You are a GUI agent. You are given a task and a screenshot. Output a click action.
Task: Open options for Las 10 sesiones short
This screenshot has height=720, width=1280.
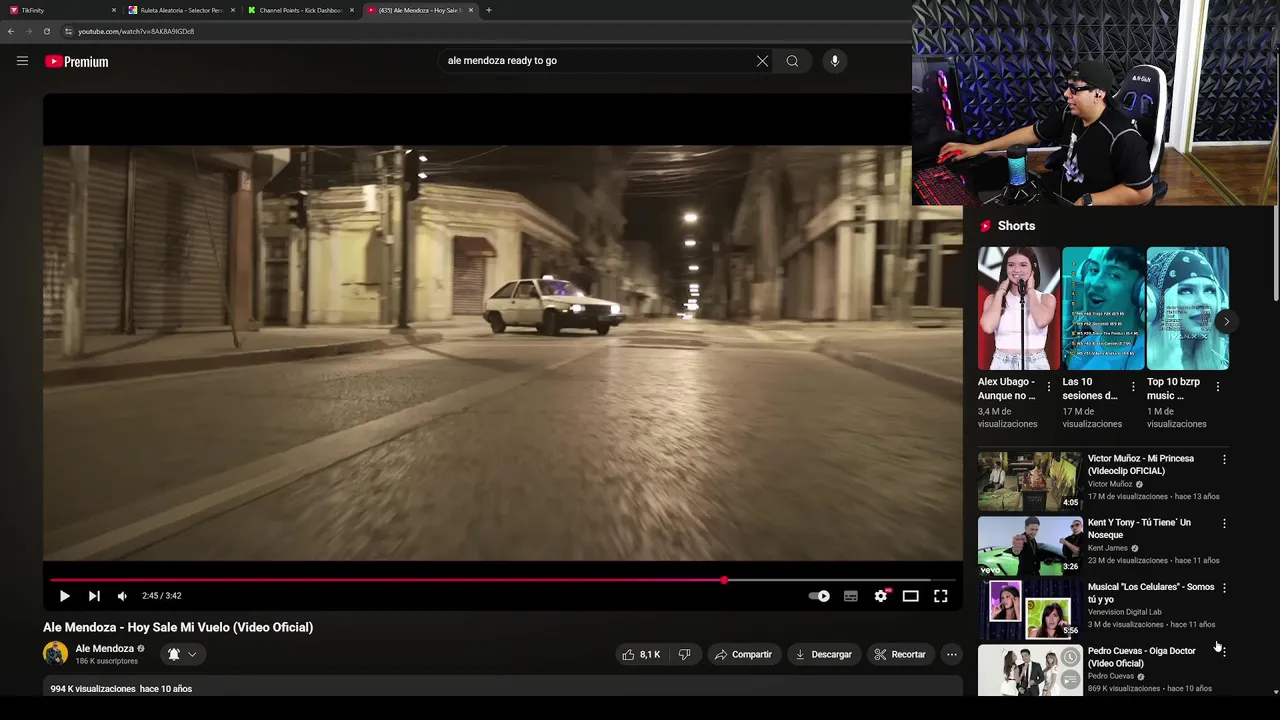(x=1133, y=387)
